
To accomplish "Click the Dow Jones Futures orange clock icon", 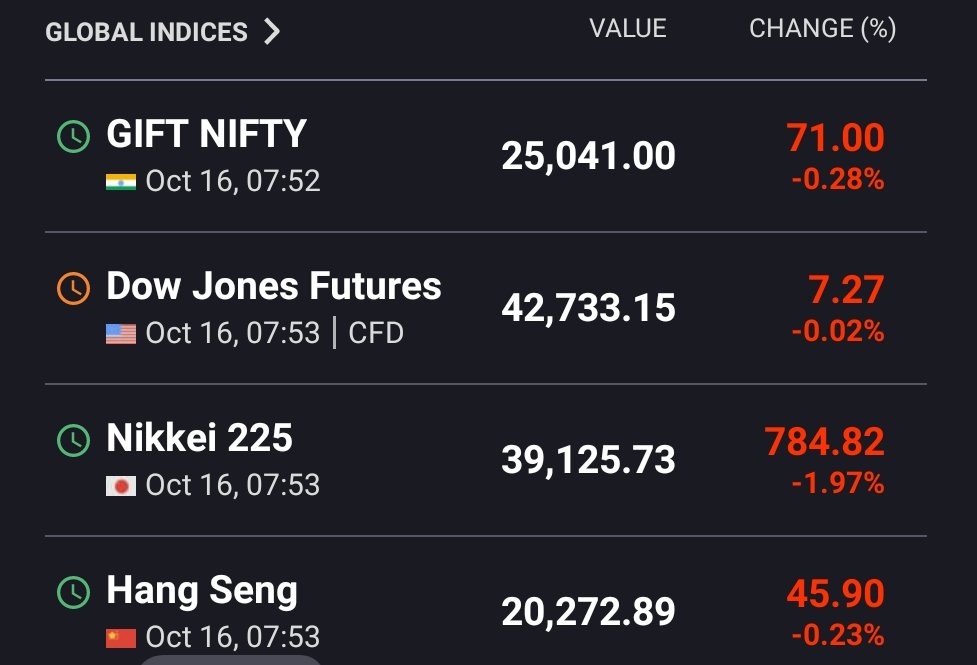I will tap(74, 288).
